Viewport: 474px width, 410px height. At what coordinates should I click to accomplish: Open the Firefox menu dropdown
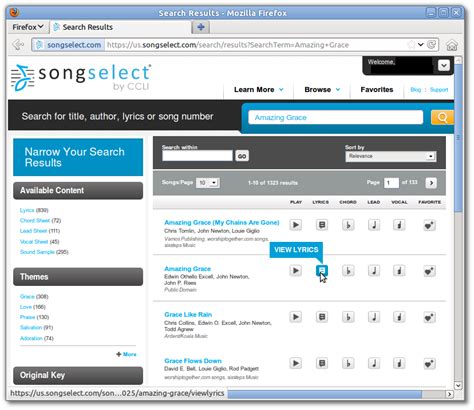coord(28,27)
